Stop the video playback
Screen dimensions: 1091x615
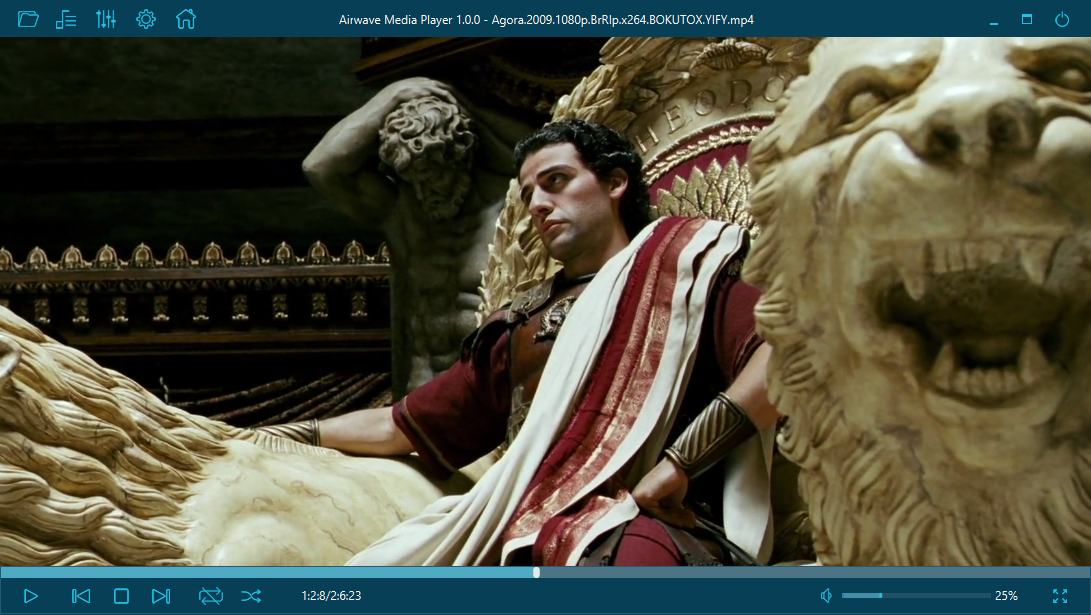click(121, 596)
